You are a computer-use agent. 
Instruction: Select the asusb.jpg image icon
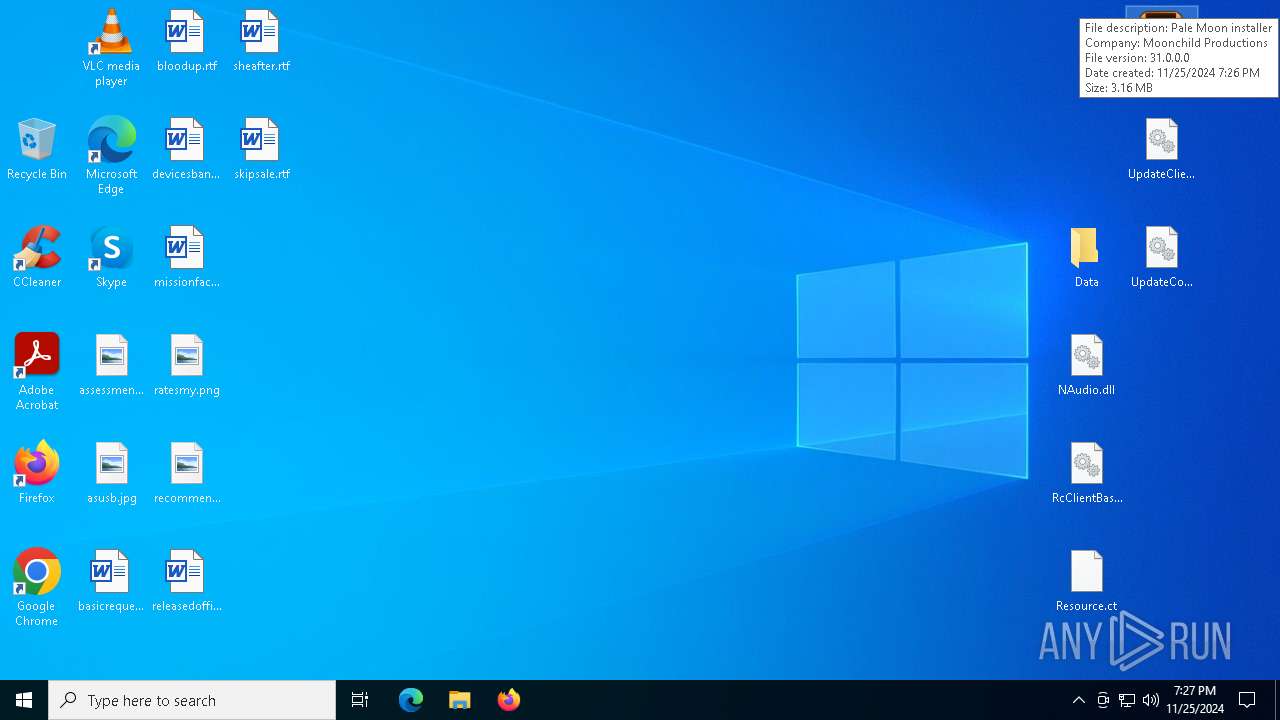click(x=111, y=473)
